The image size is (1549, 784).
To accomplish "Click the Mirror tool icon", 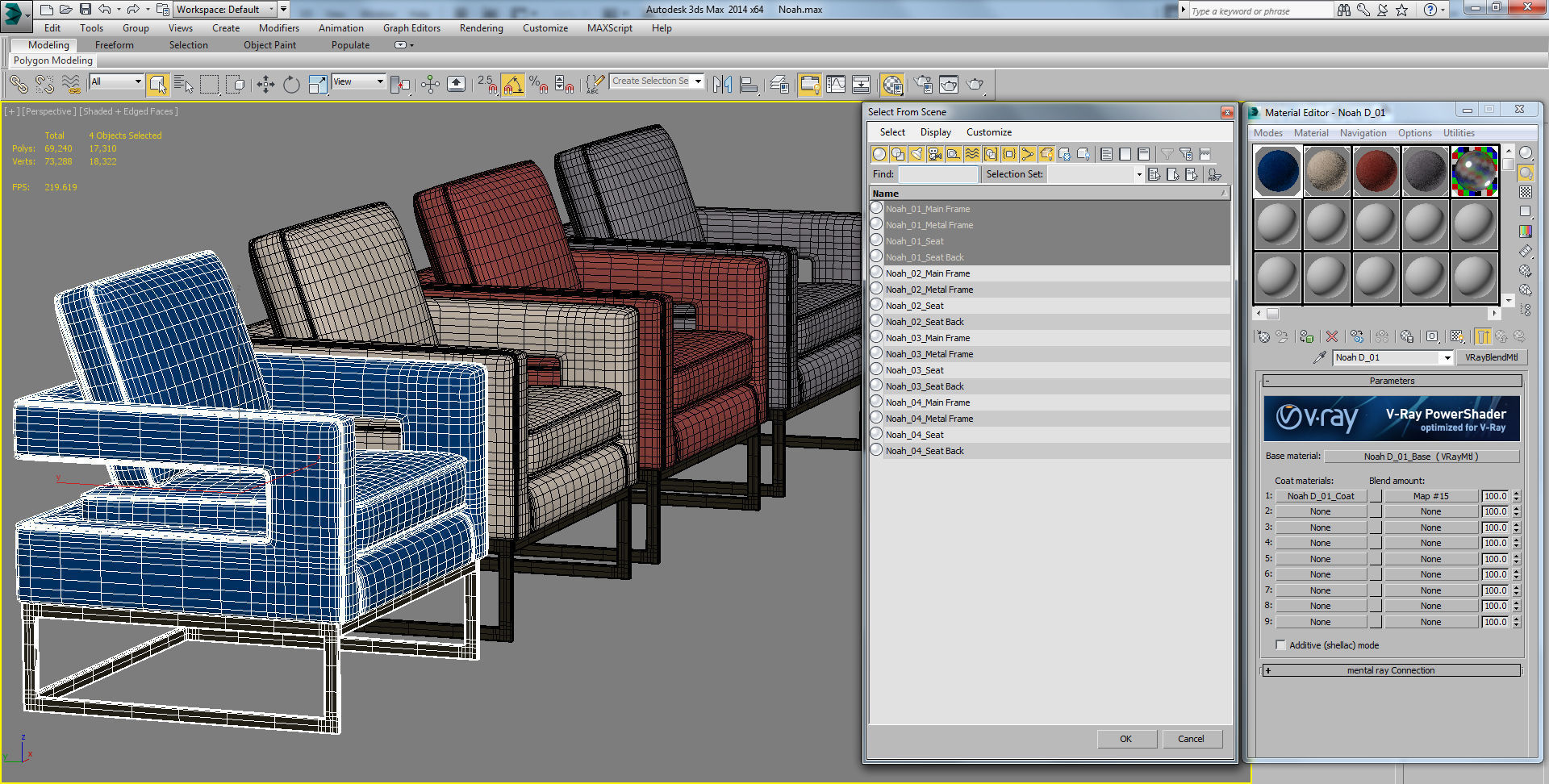I will point(723,84).
